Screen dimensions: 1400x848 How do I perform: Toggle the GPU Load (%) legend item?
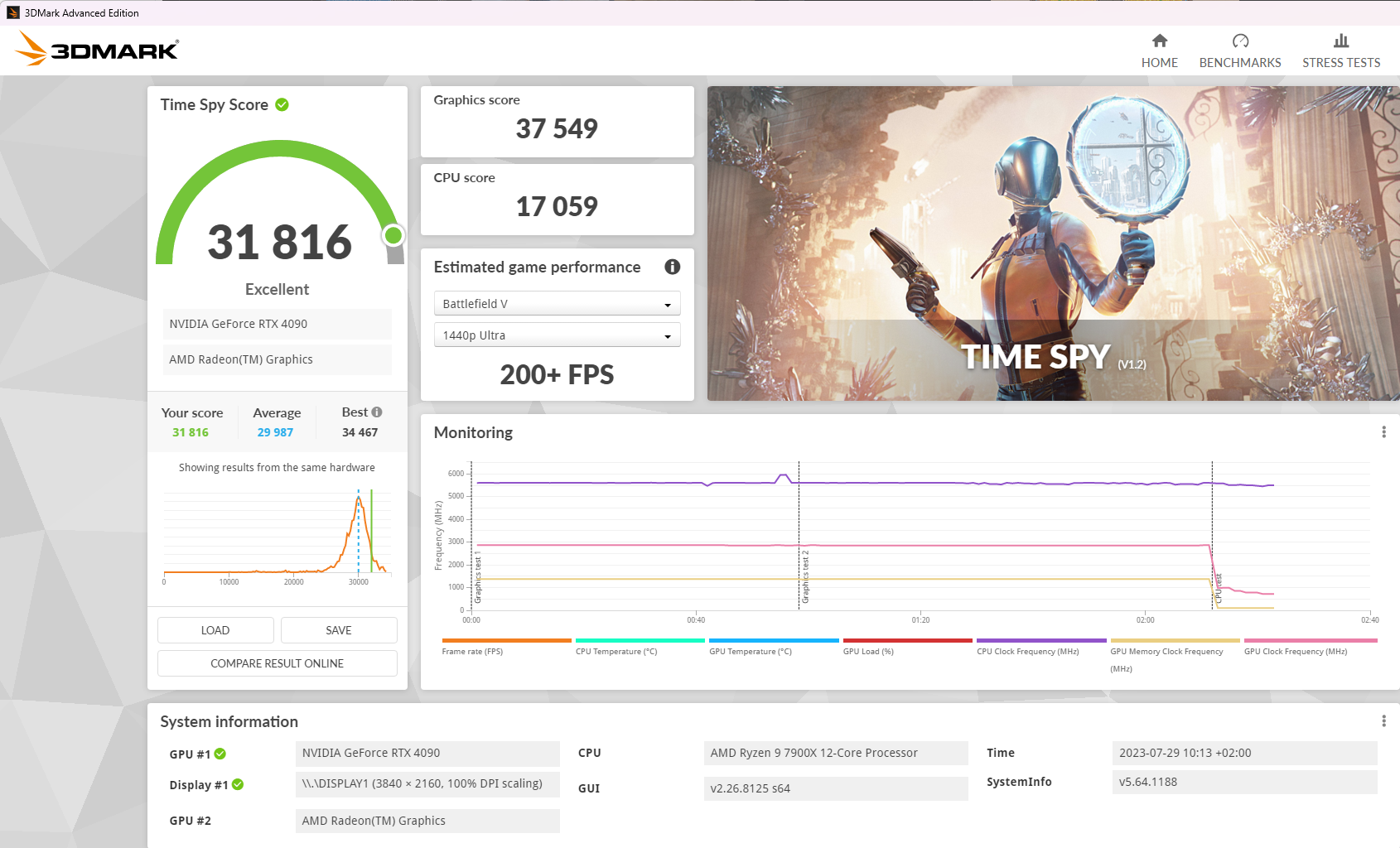point(907,647)
